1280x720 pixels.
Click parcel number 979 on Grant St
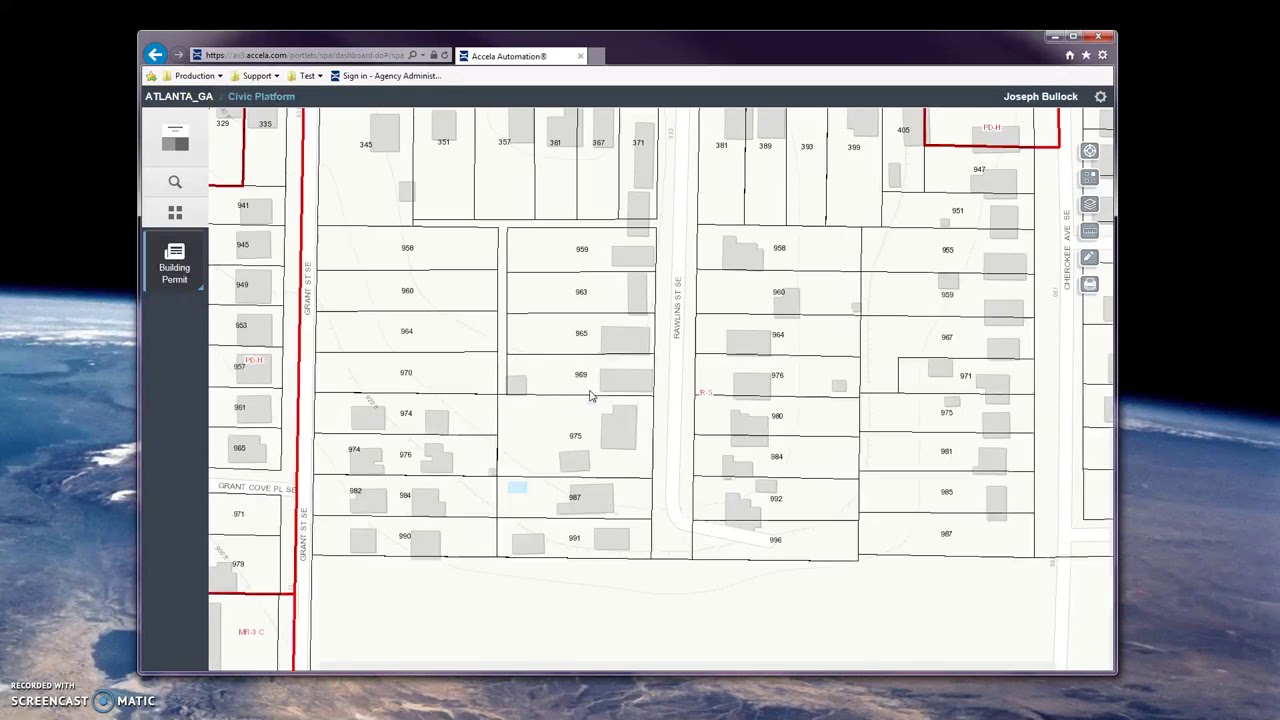[238, 564]
